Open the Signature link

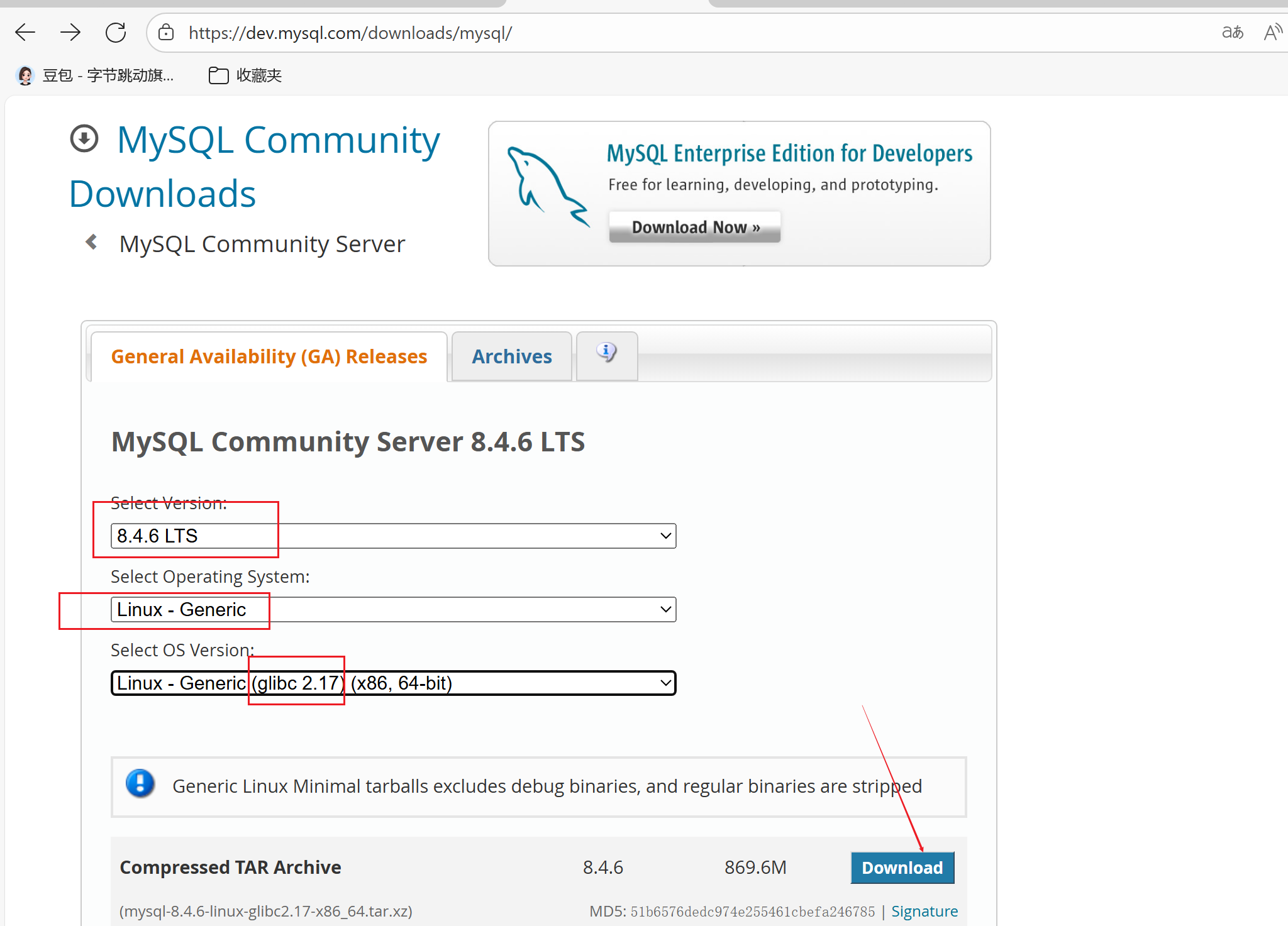click(x=924, y=911)
